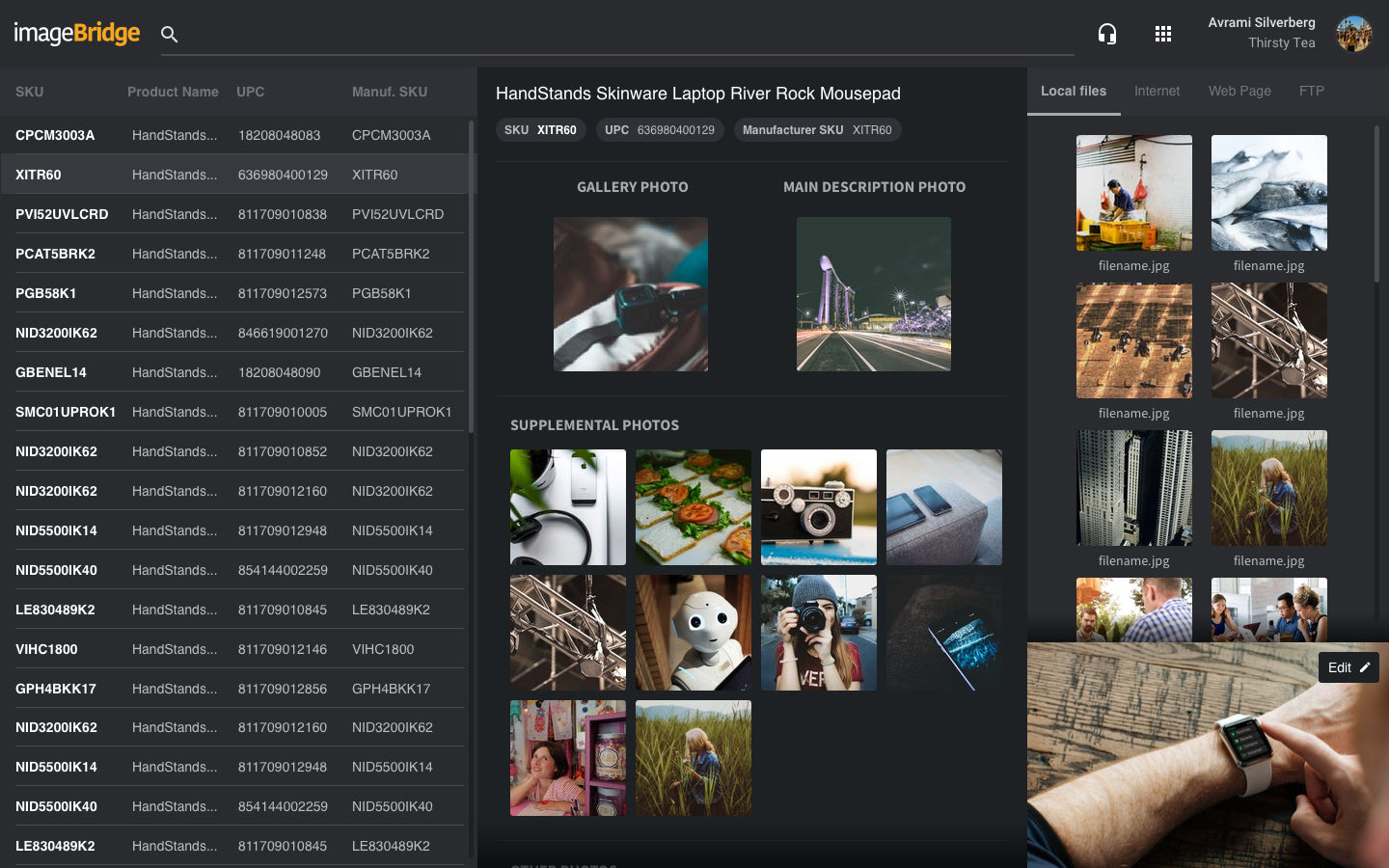Open the FTP tab

tap(1311, 91)
